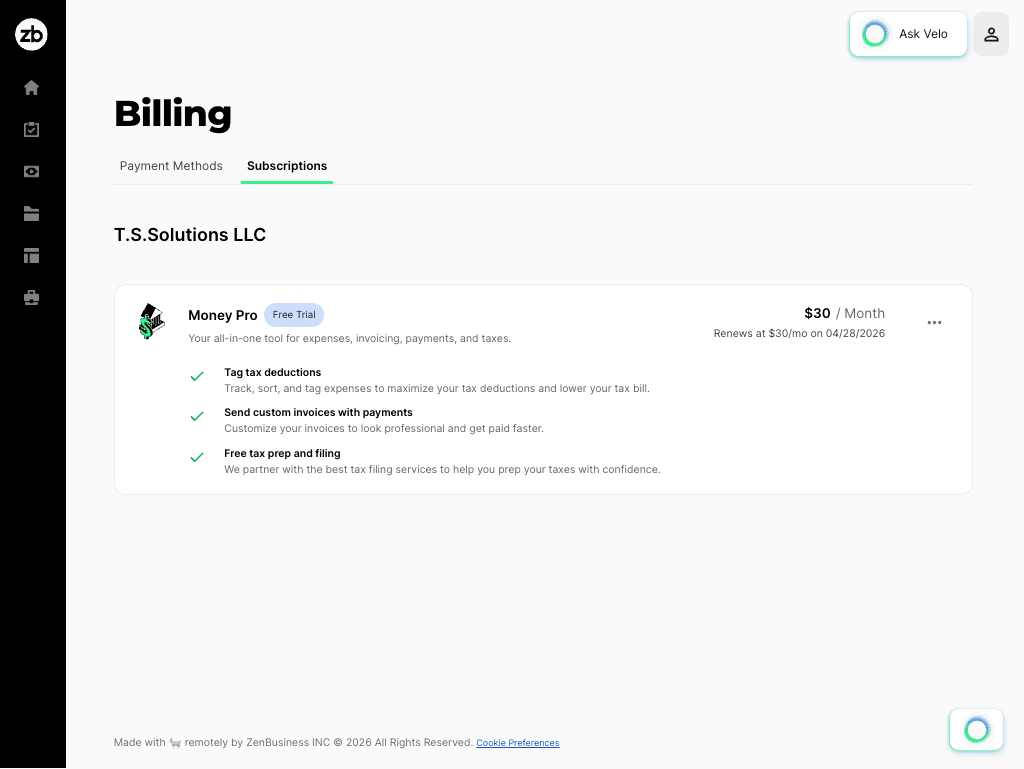Click the Free Trial badge on Money Pro
This screenshot has width=1024, height=769.
point(293,314)
